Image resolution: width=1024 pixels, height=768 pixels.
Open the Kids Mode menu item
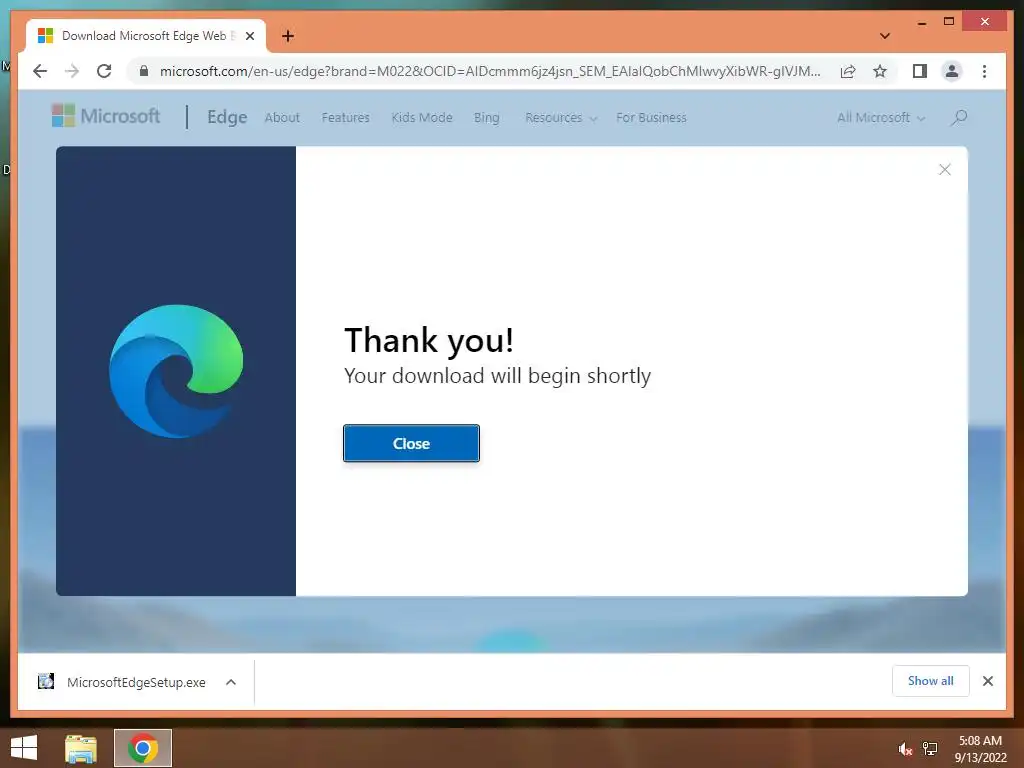coord(422,118)
